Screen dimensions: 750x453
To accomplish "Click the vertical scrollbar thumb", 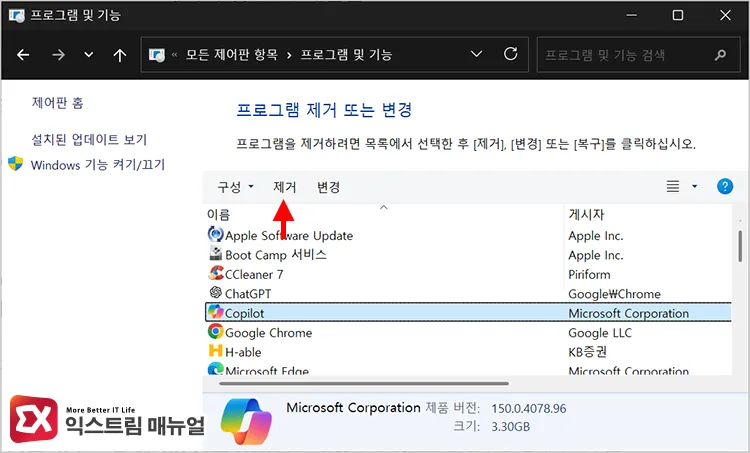I will pos(740,245).
